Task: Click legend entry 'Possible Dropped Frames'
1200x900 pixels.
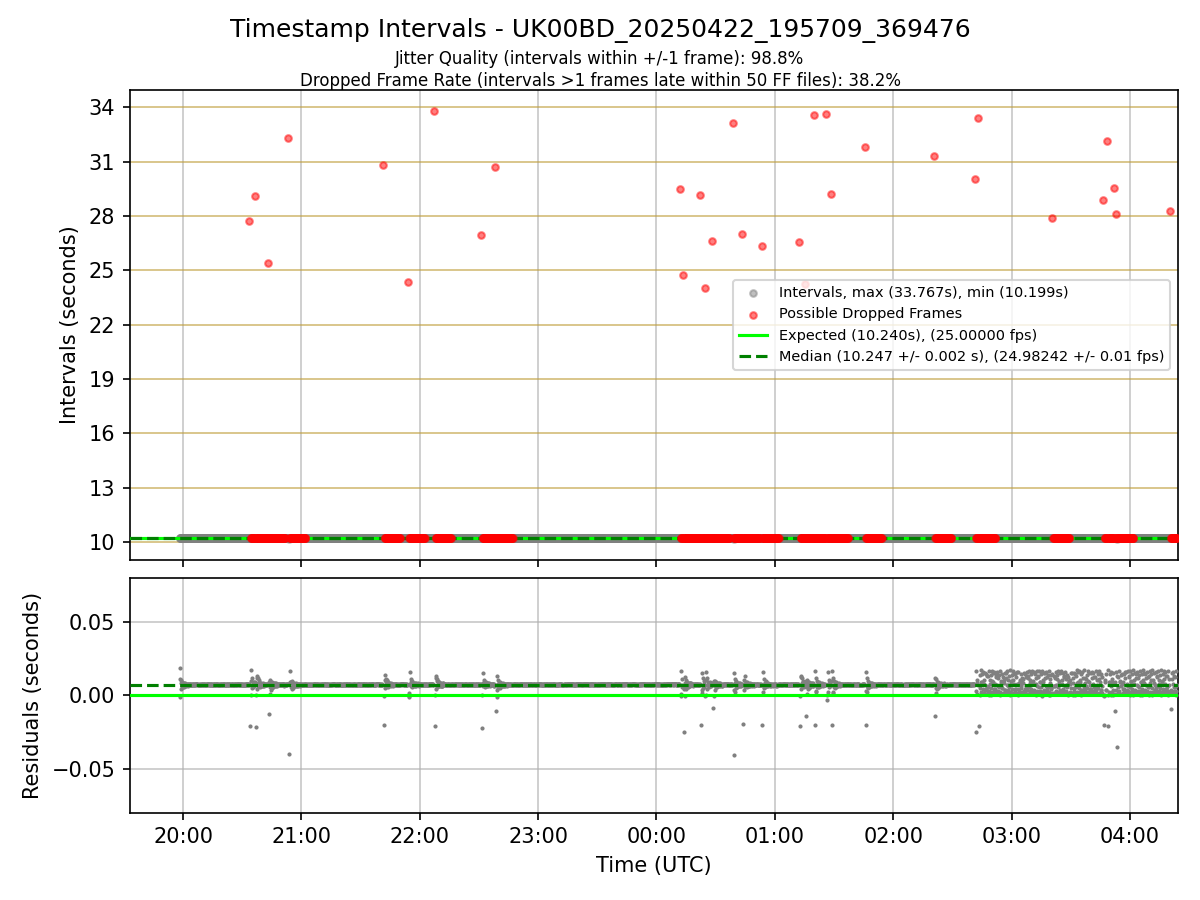Action: (870, 313)
